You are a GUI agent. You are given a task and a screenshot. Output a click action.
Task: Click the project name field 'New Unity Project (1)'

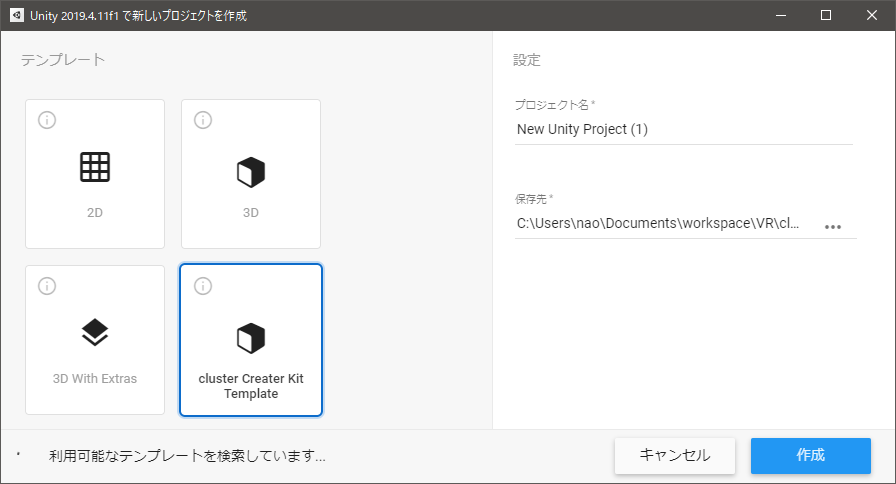click(x=683, y=130)
